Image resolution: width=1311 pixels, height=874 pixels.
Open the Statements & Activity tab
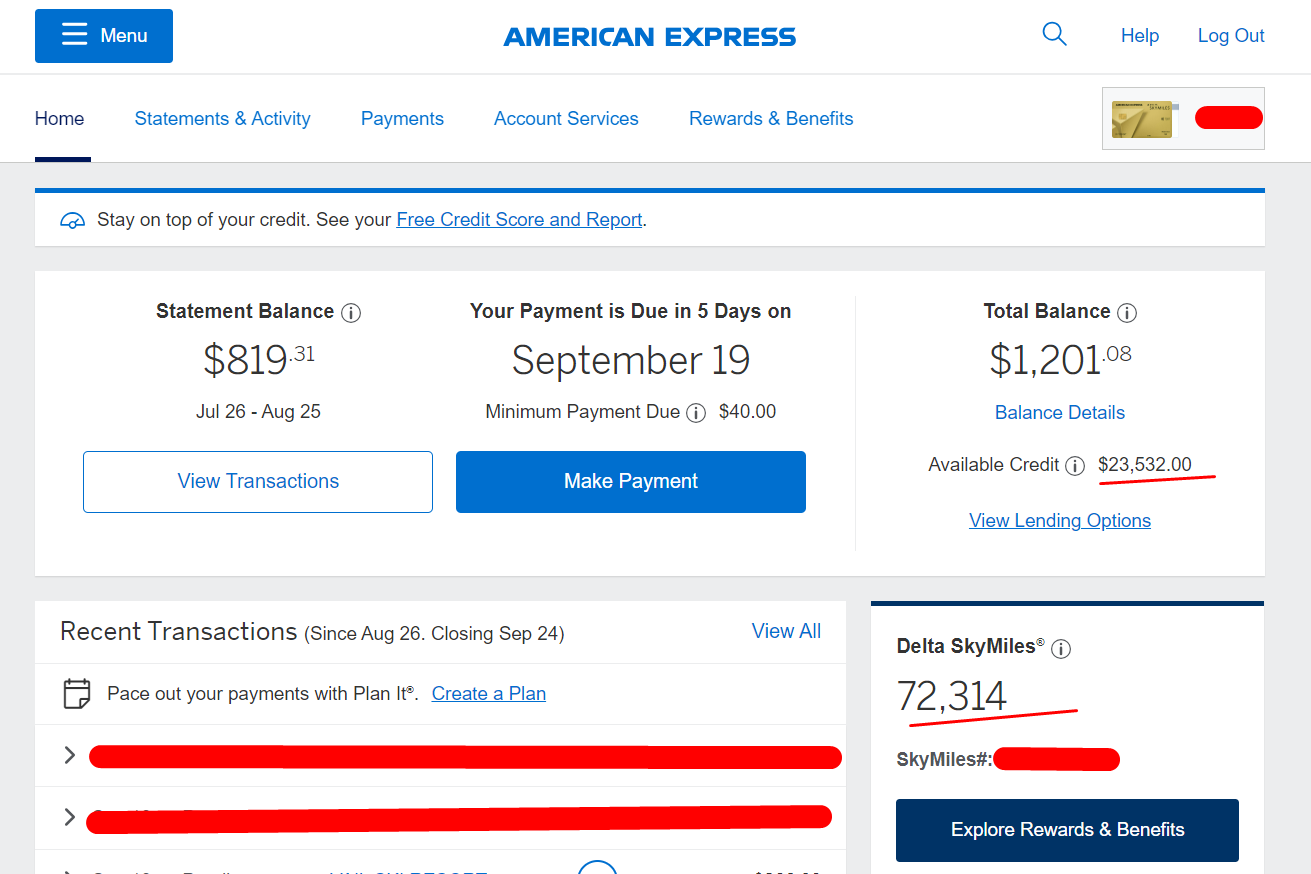pos(222,118)
